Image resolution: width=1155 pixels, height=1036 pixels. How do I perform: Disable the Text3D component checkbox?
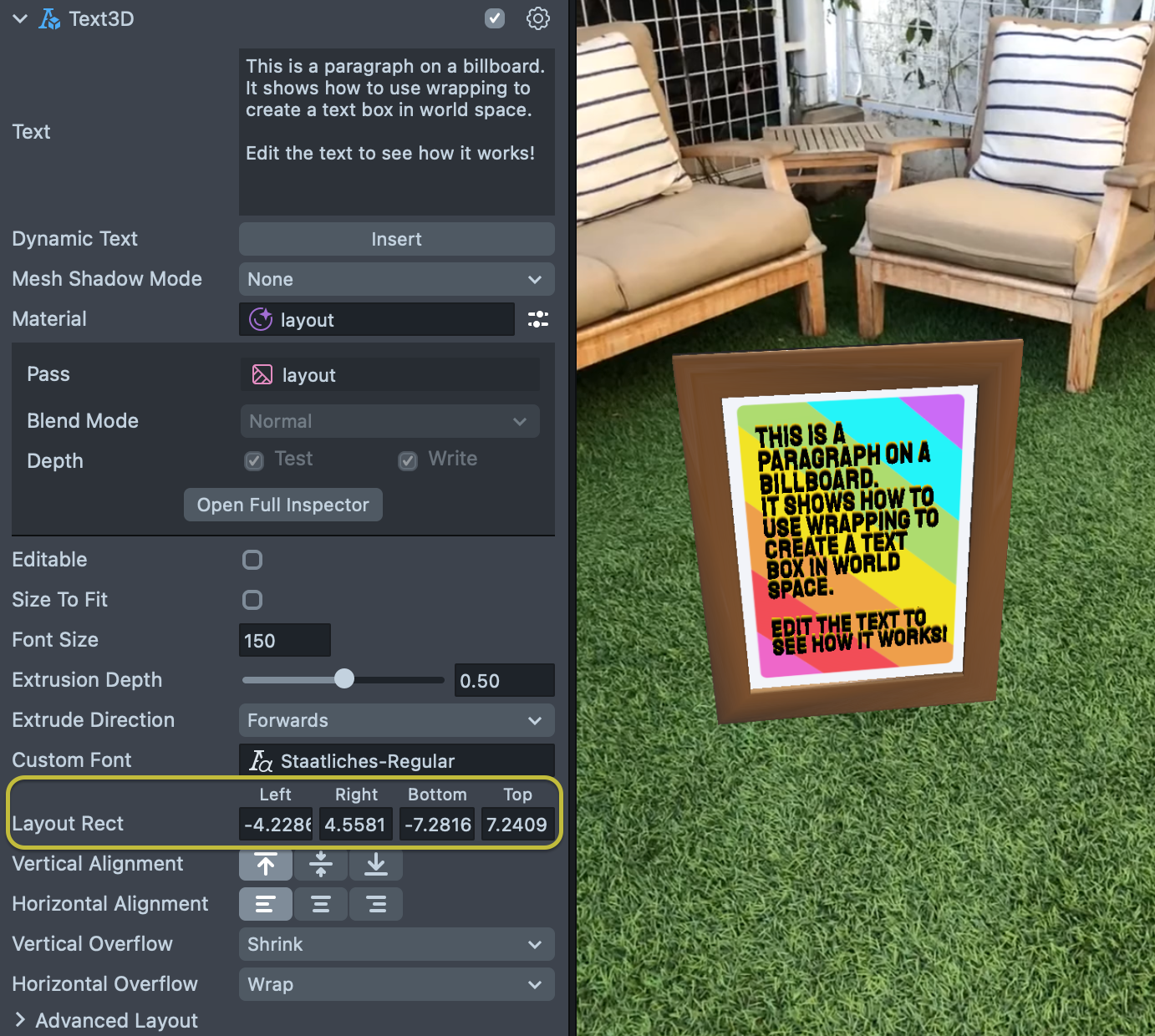coord(495,18)
